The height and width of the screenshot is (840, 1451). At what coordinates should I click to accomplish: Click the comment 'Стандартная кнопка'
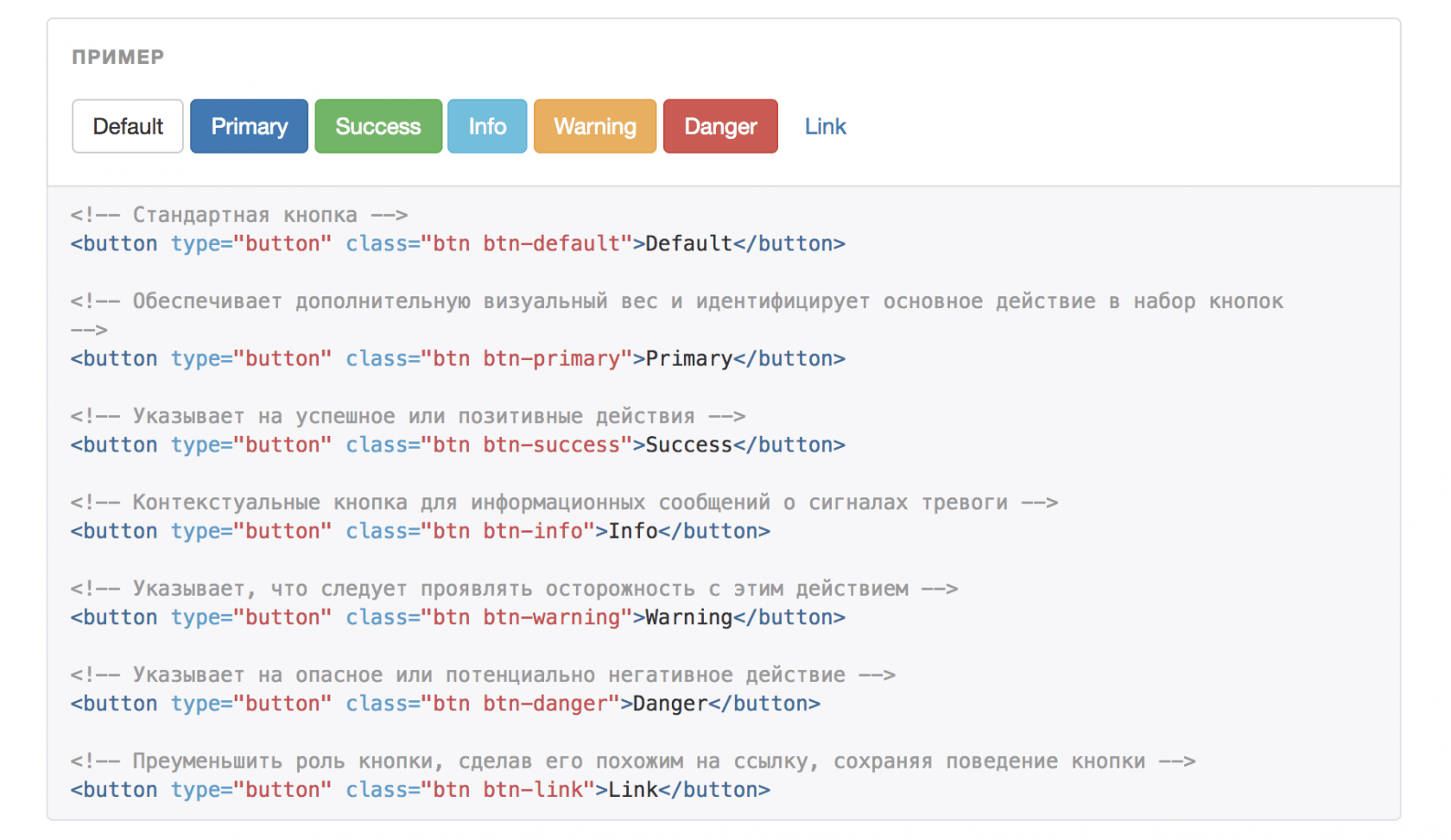pos(239,215)
